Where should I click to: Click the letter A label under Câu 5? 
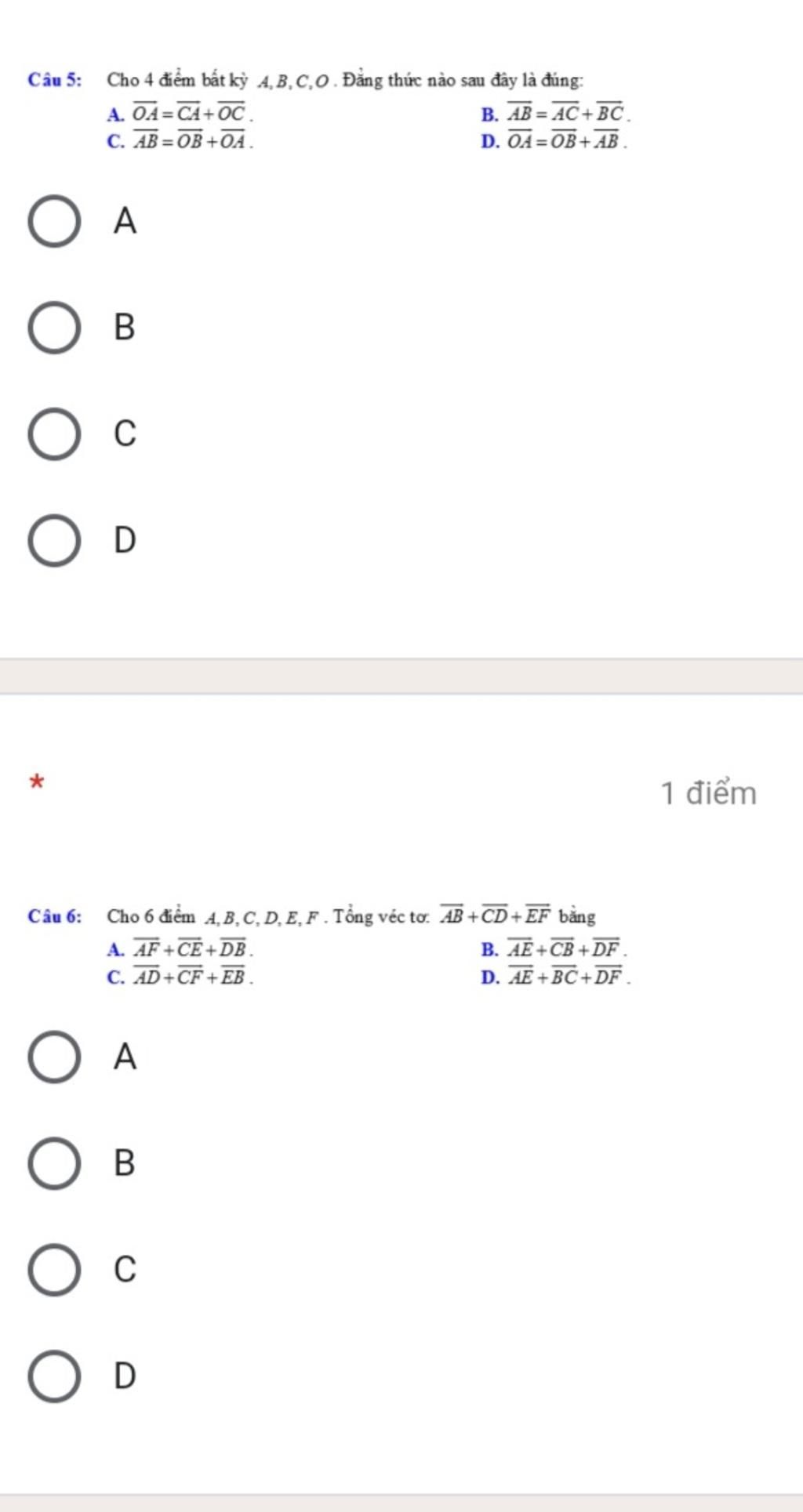tap(125, 221)
